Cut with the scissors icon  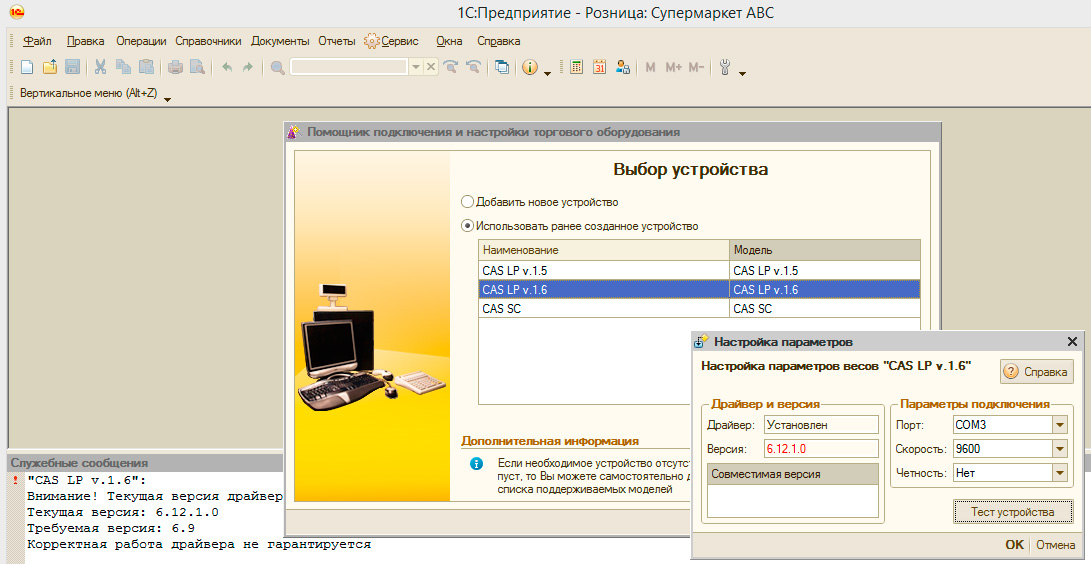coord(100,67)
